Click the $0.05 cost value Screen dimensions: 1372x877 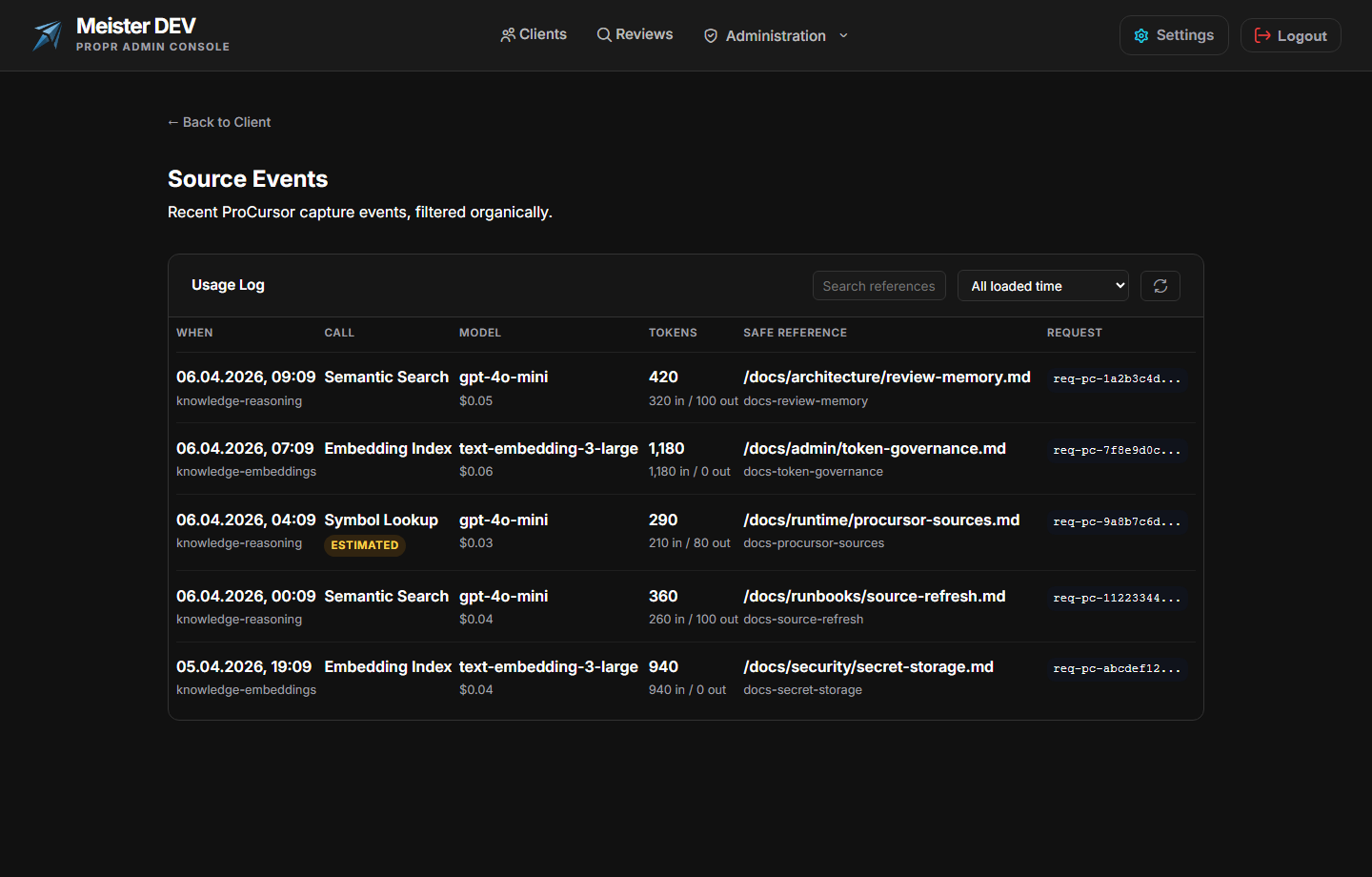coord(476,401)
